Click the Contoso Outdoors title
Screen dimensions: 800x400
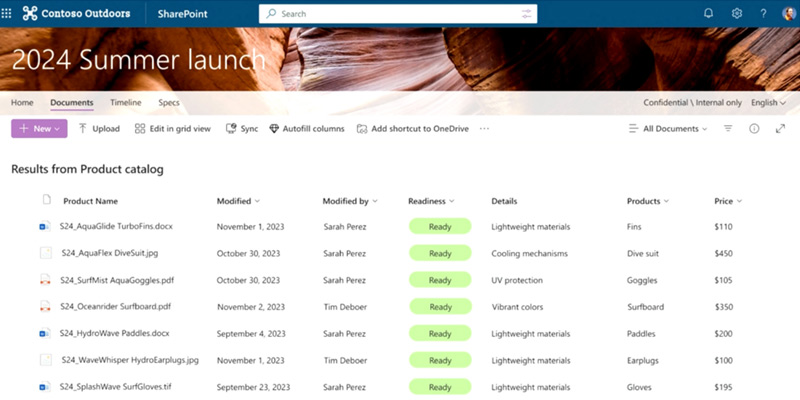[x=85, y=14]
